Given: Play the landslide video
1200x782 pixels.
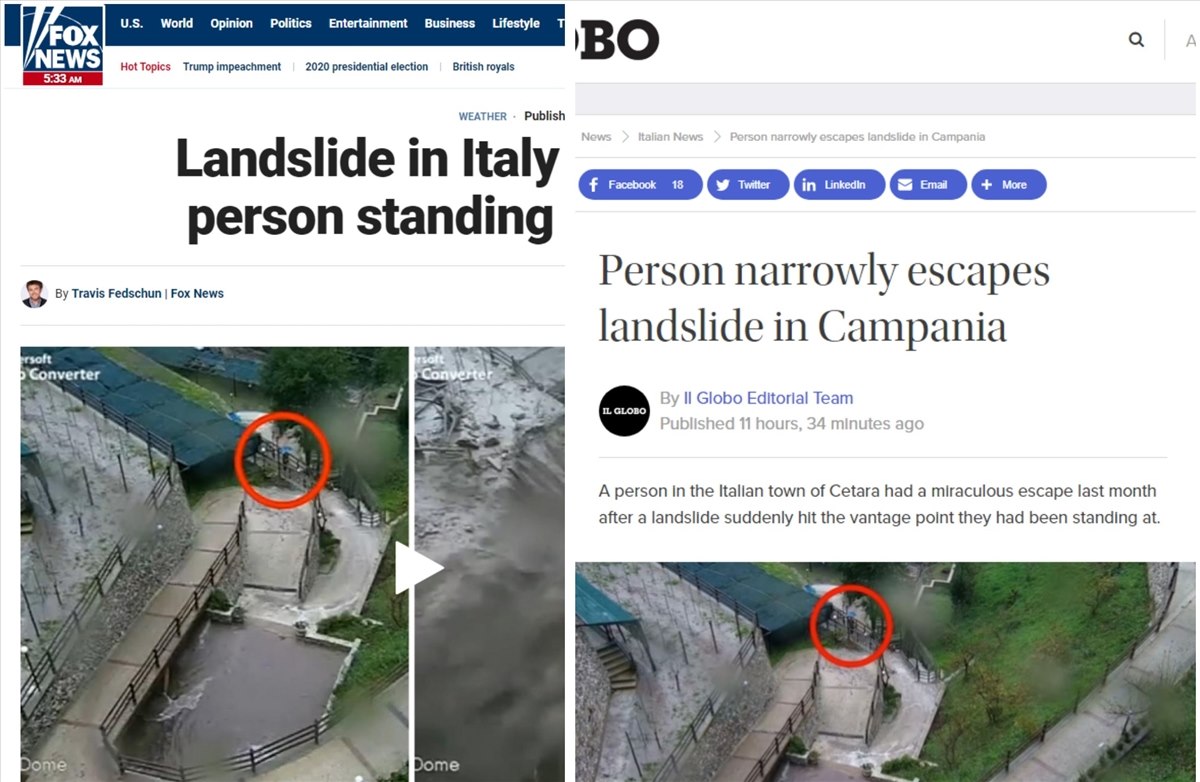Looking at the screenshot, I should [418, 567].
